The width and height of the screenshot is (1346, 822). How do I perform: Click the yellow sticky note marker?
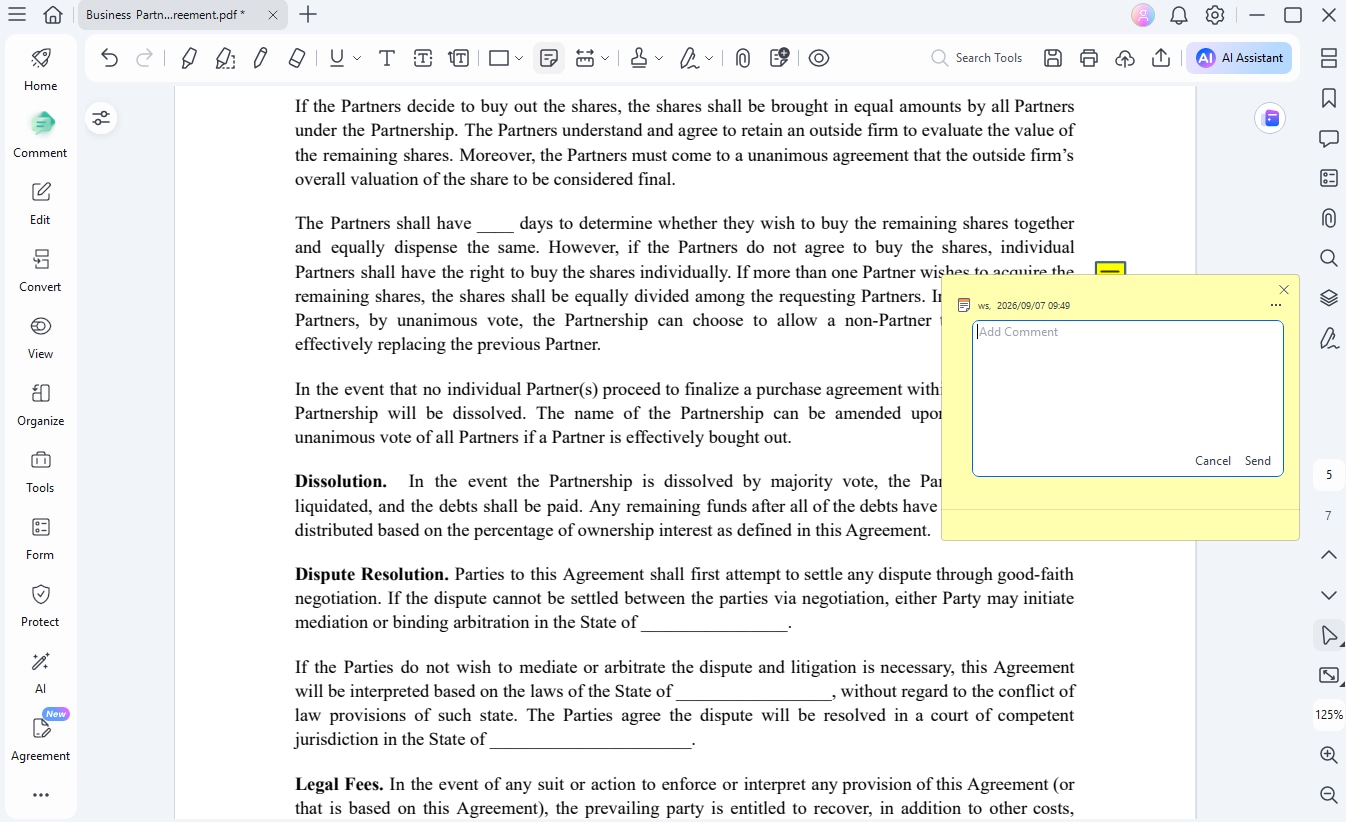tap(1110, 270)
